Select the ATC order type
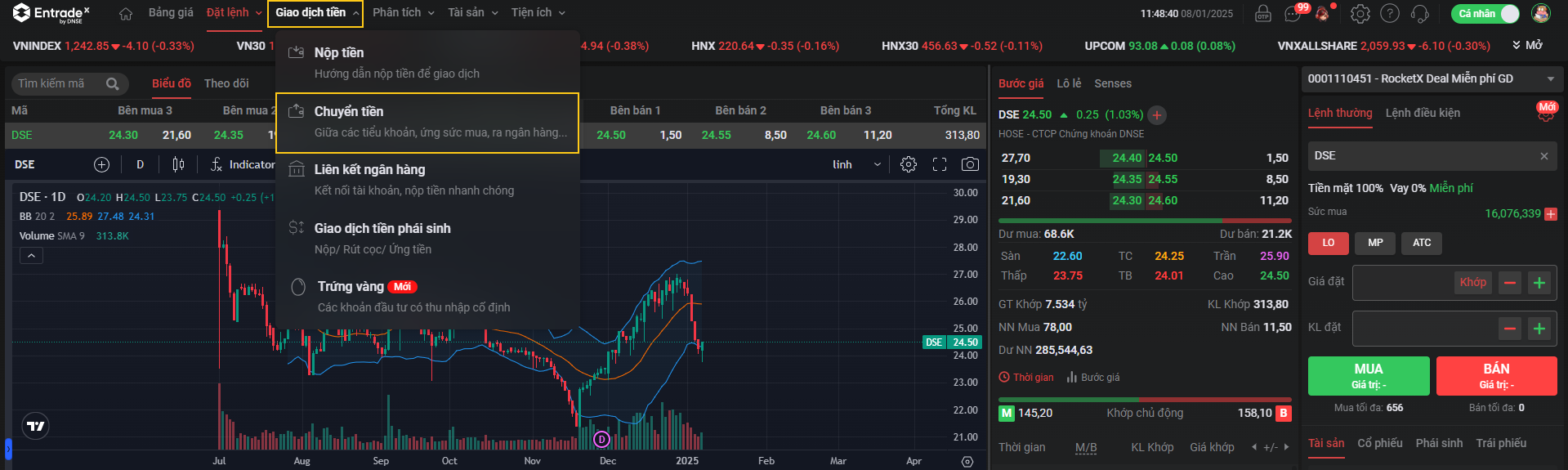The height and width of the screenshot is (470, 1568). (x=1422, y=243)
